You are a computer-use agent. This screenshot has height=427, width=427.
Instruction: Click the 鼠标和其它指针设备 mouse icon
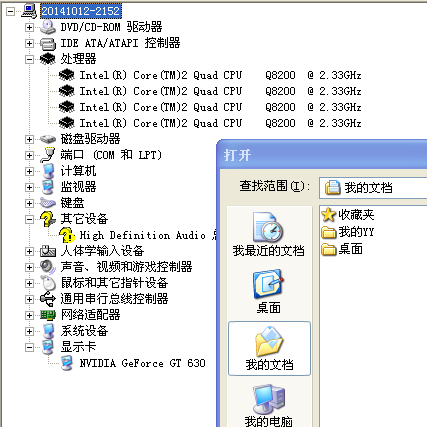coord(48,283)
